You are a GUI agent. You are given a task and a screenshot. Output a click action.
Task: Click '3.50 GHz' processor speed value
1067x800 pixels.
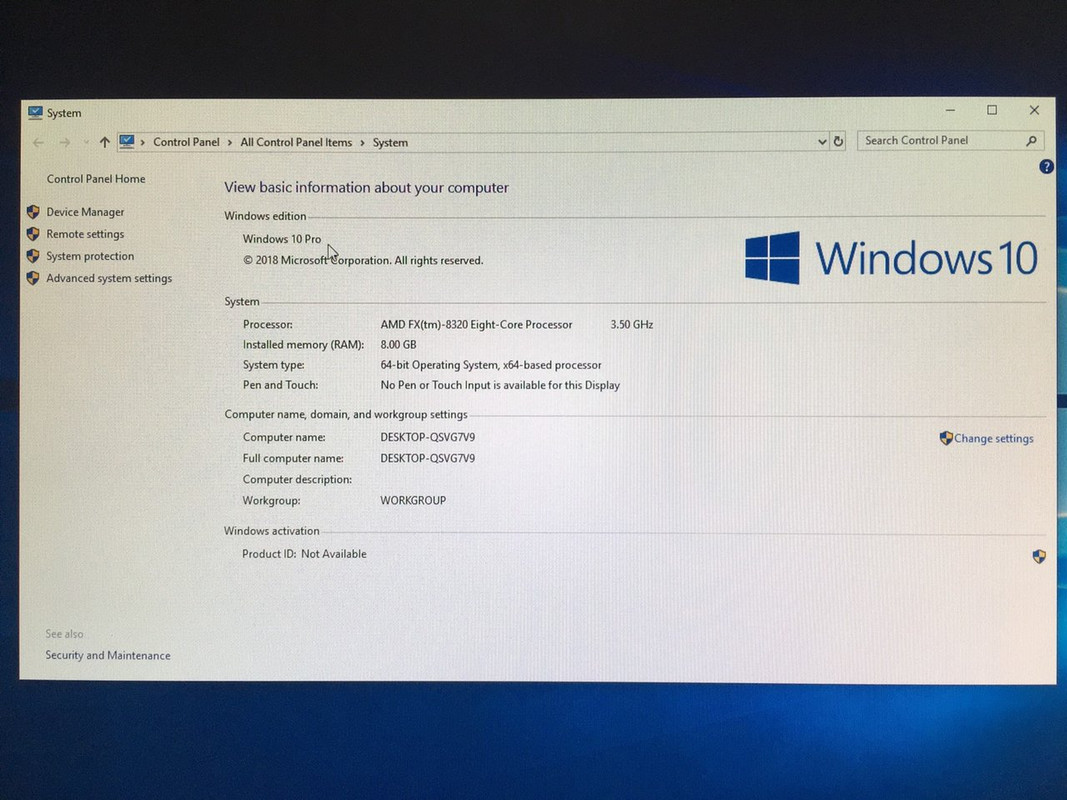(631, 325)
